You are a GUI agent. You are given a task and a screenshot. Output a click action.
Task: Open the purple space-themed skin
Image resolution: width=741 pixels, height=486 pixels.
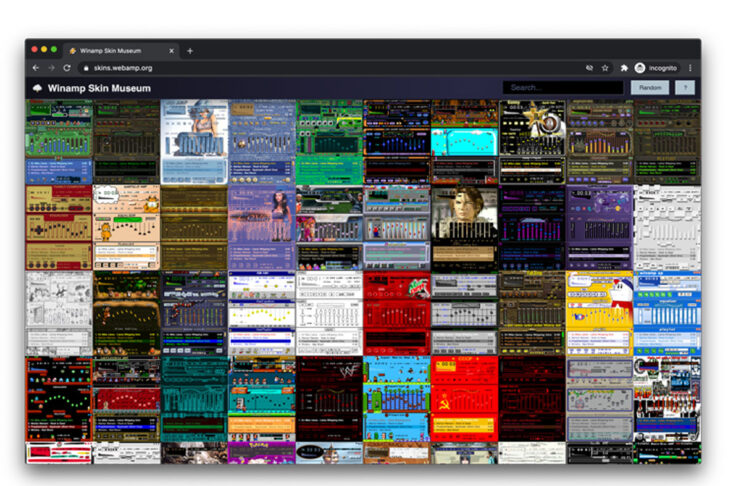600,227
